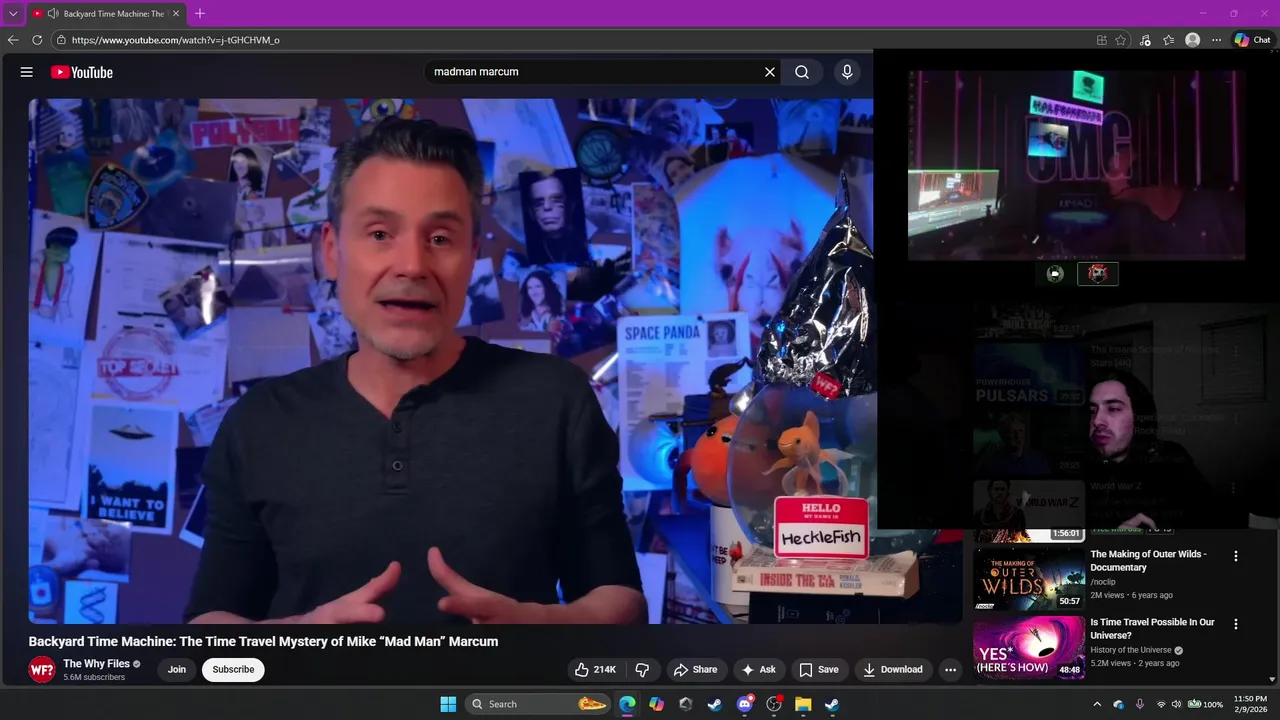This screenshot has width=1280, height=720.
Task: Dislike the video with thumbs-down
Action: [643, 670]
